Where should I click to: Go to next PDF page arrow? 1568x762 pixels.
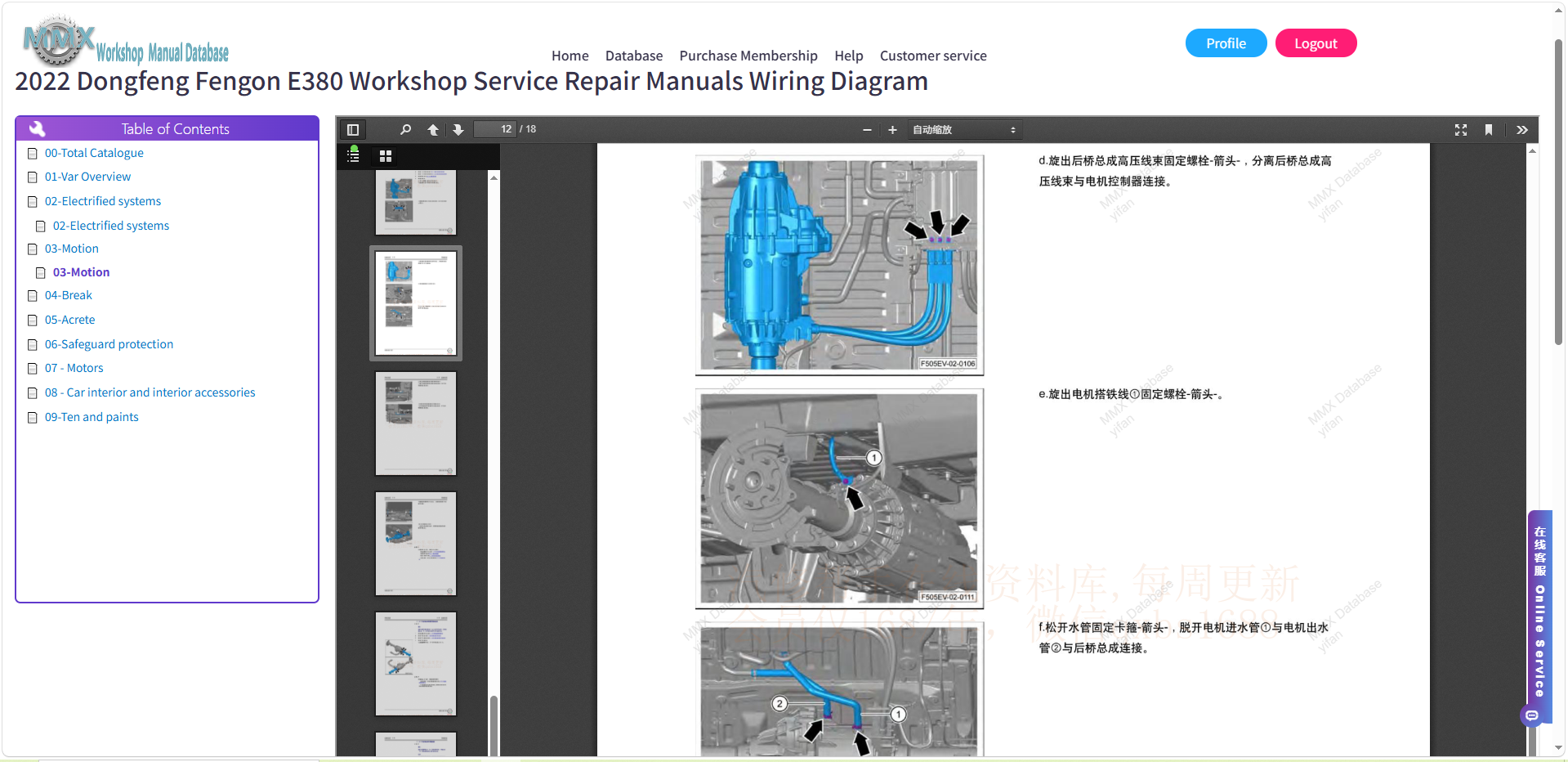click(458, 130)
